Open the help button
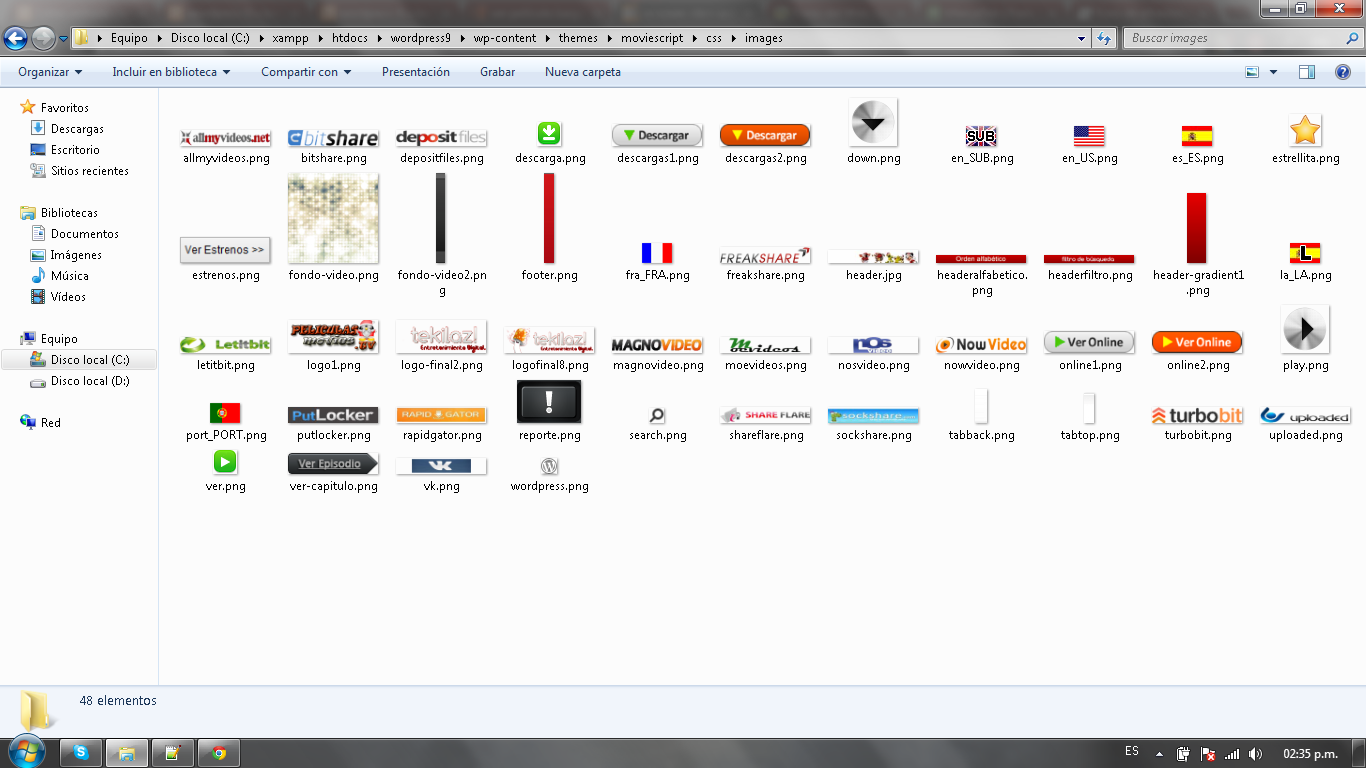Image resolution: width=1366 pixels, height=768 pixels. (x=1343, y=72)
